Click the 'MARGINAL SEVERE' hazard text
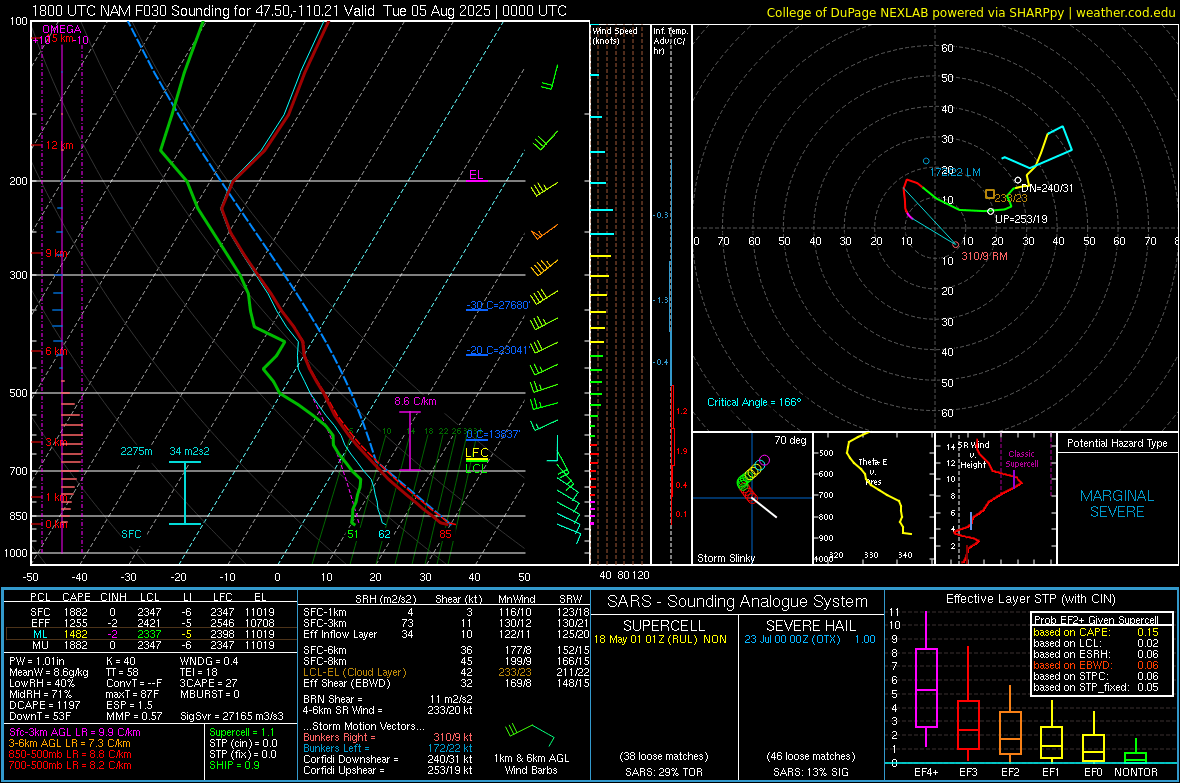 click(1117, 504)
